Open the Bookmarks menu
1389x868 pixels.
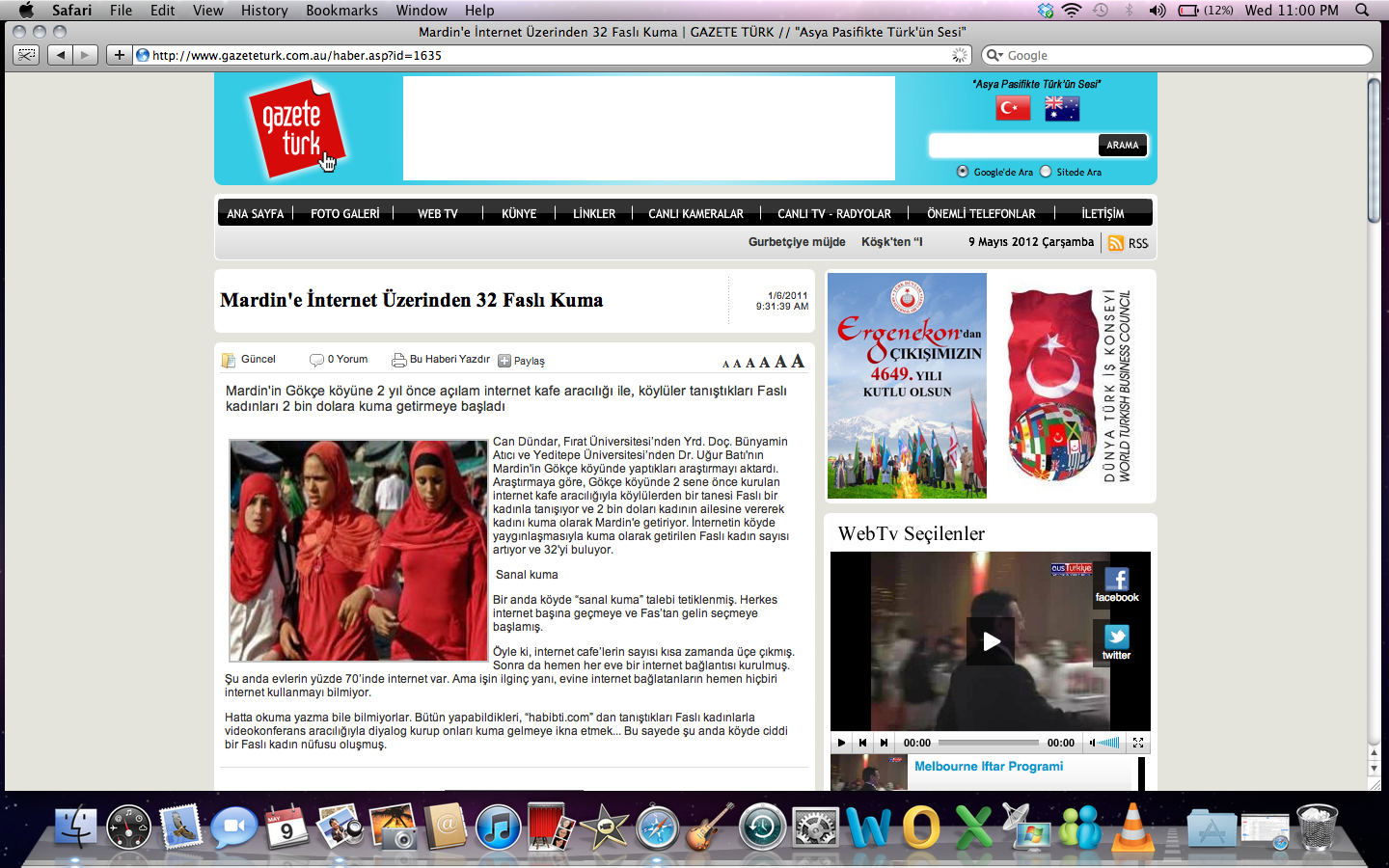341,10
